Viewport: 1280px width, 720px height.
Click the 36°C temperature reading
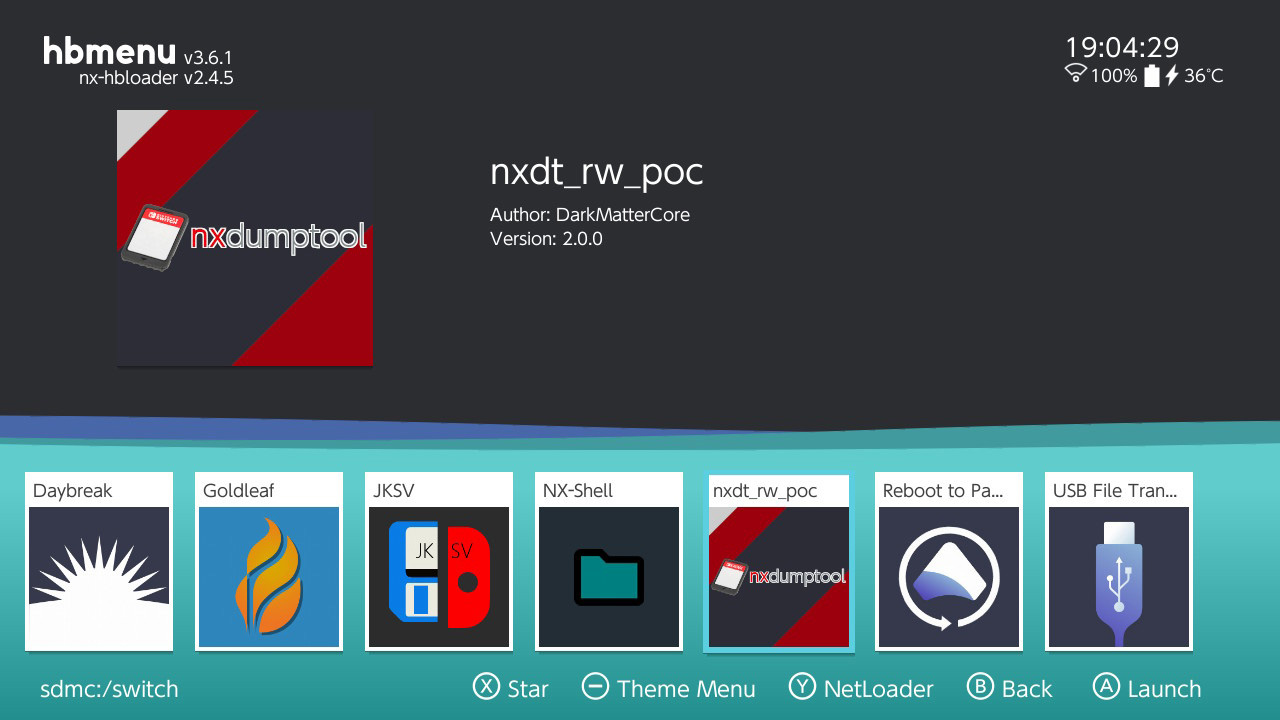[x=1204, y=76]
